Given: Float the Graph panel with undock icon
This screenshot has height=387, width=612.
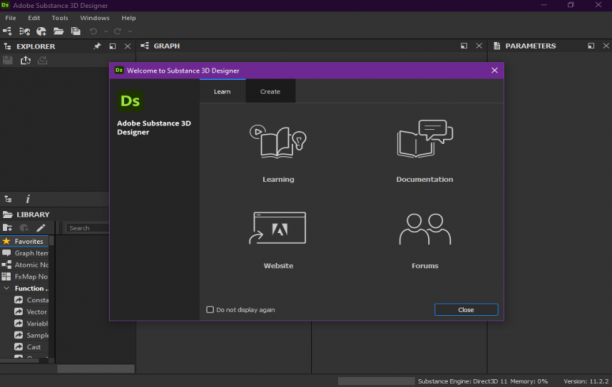Looking at the screenshot, I should click(x=464, y=46).
